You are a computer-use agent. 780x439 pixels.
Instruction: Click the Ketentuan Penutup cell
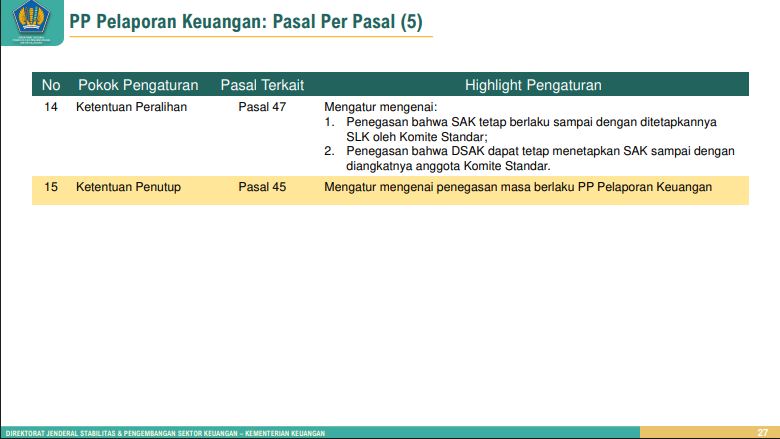point(128,187)
